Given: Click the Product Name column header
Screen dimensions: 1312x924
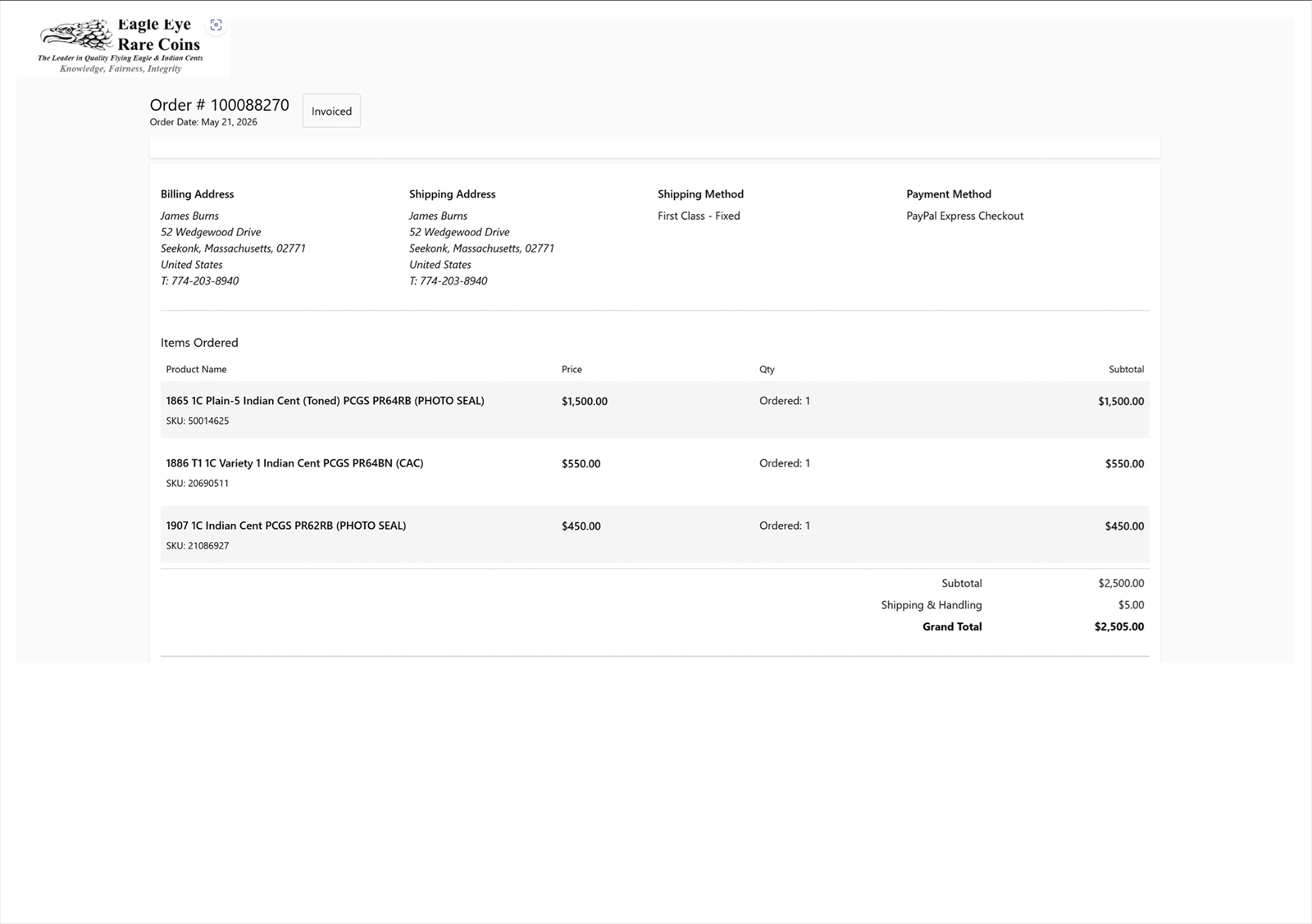Looking at the screenshot, I should click(x=196, y=370).
